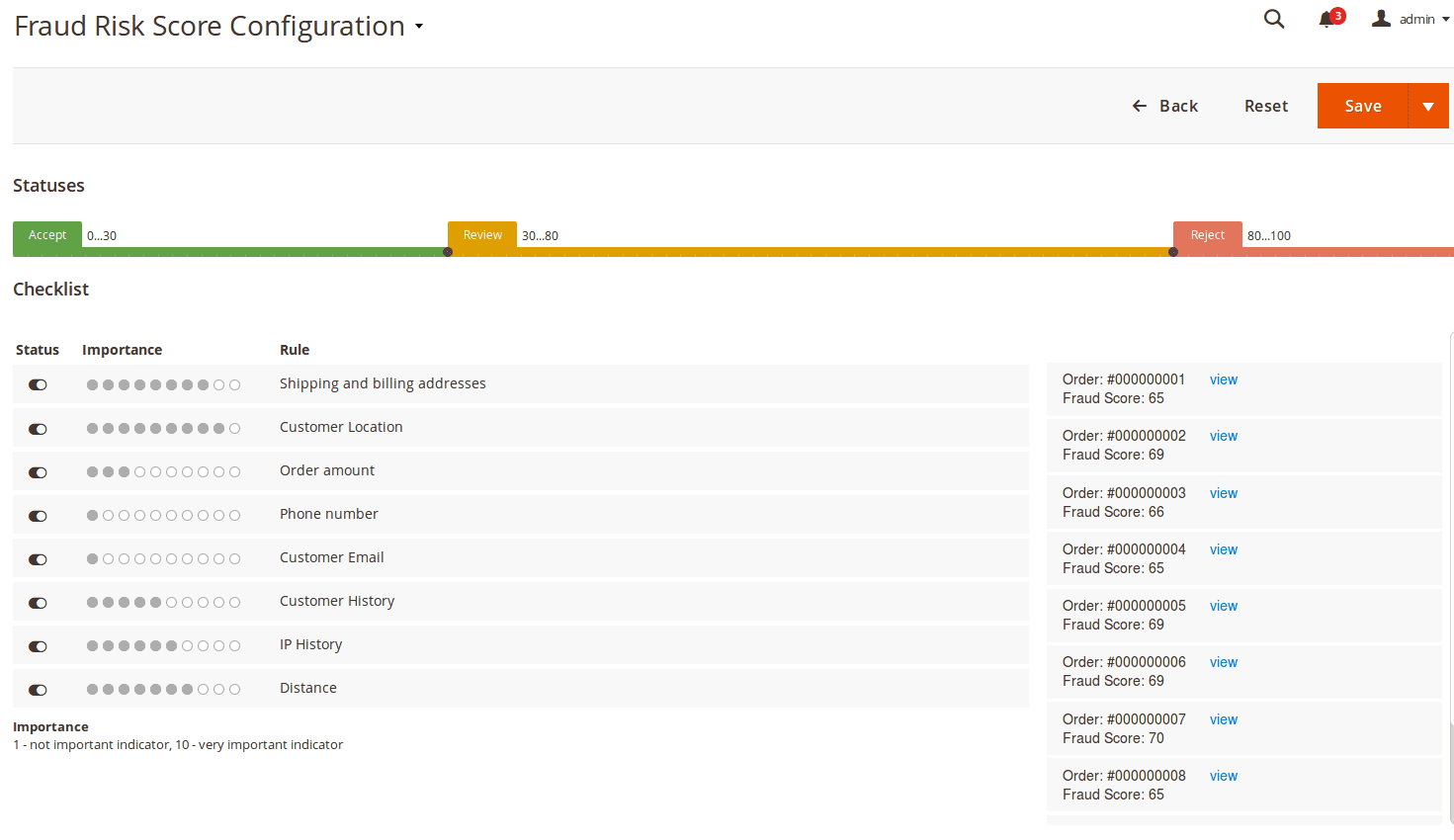This screenshot has width=1454, height=840.
Task: Open the notifications bell icon
Action: coord(1326,20)
